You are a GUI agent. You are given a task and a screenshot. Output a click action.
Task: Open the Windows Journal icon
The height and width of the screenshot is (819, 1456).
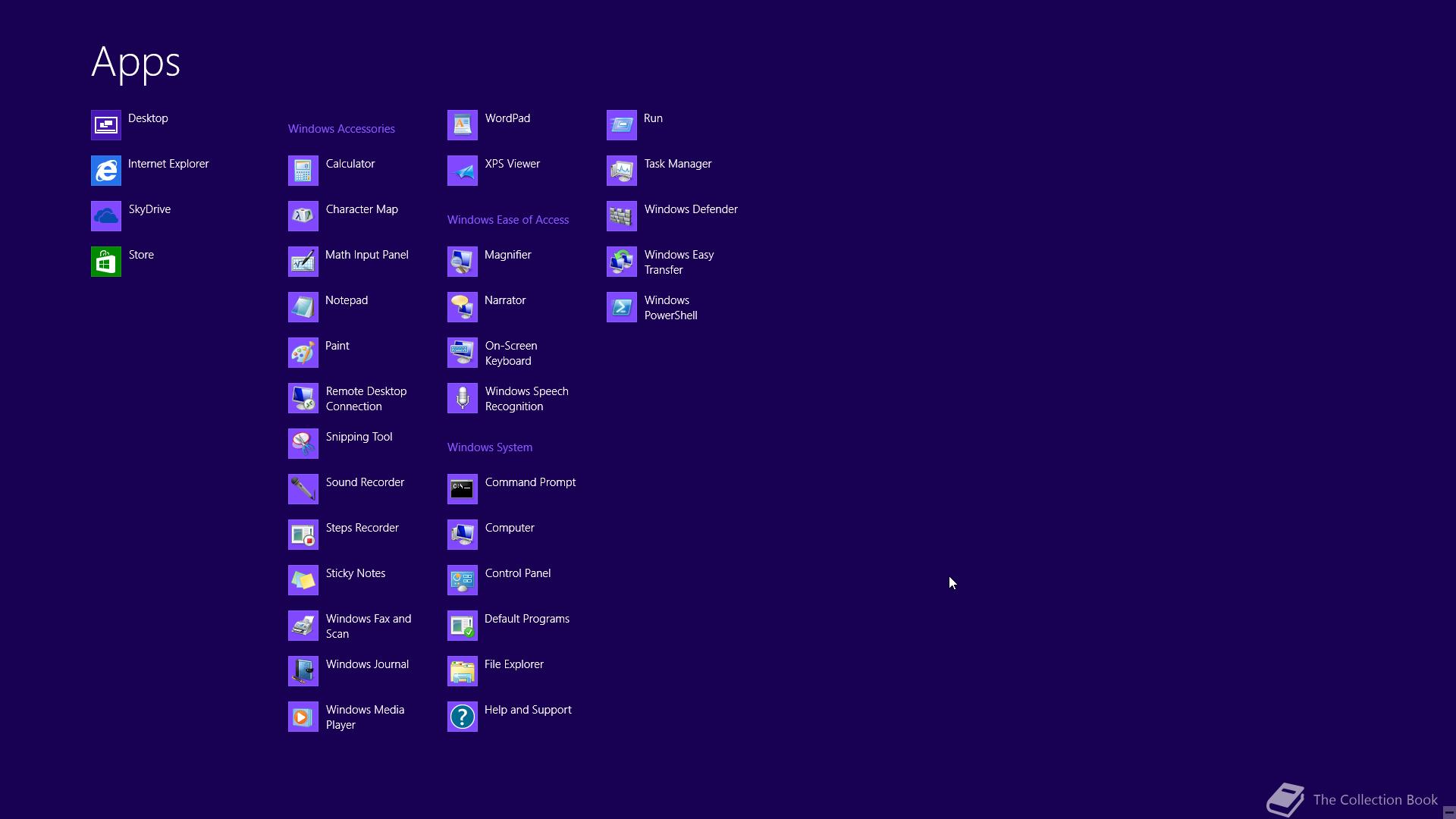(303, 671)
